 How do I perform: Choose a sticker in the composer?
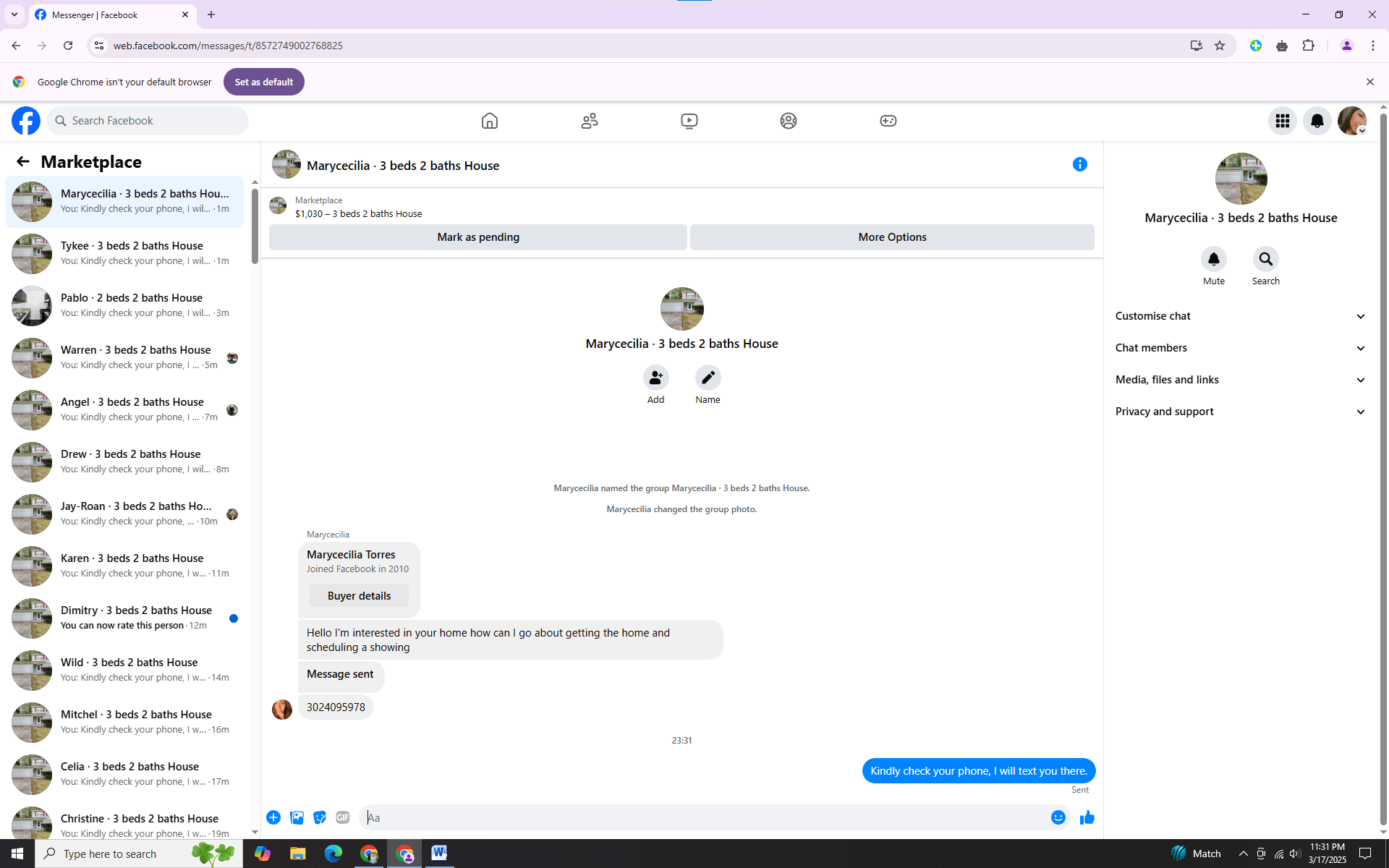click(x=320, y=817)
